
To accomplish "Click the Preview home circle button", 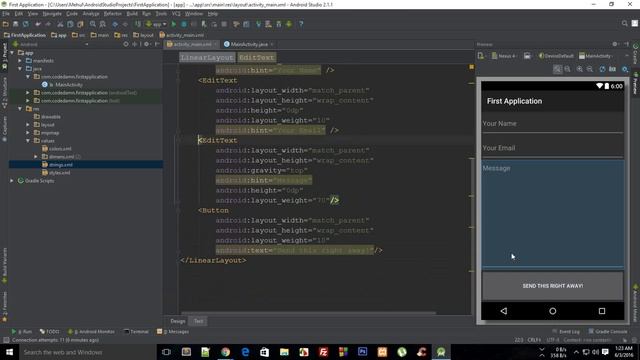I will (553, 311).
